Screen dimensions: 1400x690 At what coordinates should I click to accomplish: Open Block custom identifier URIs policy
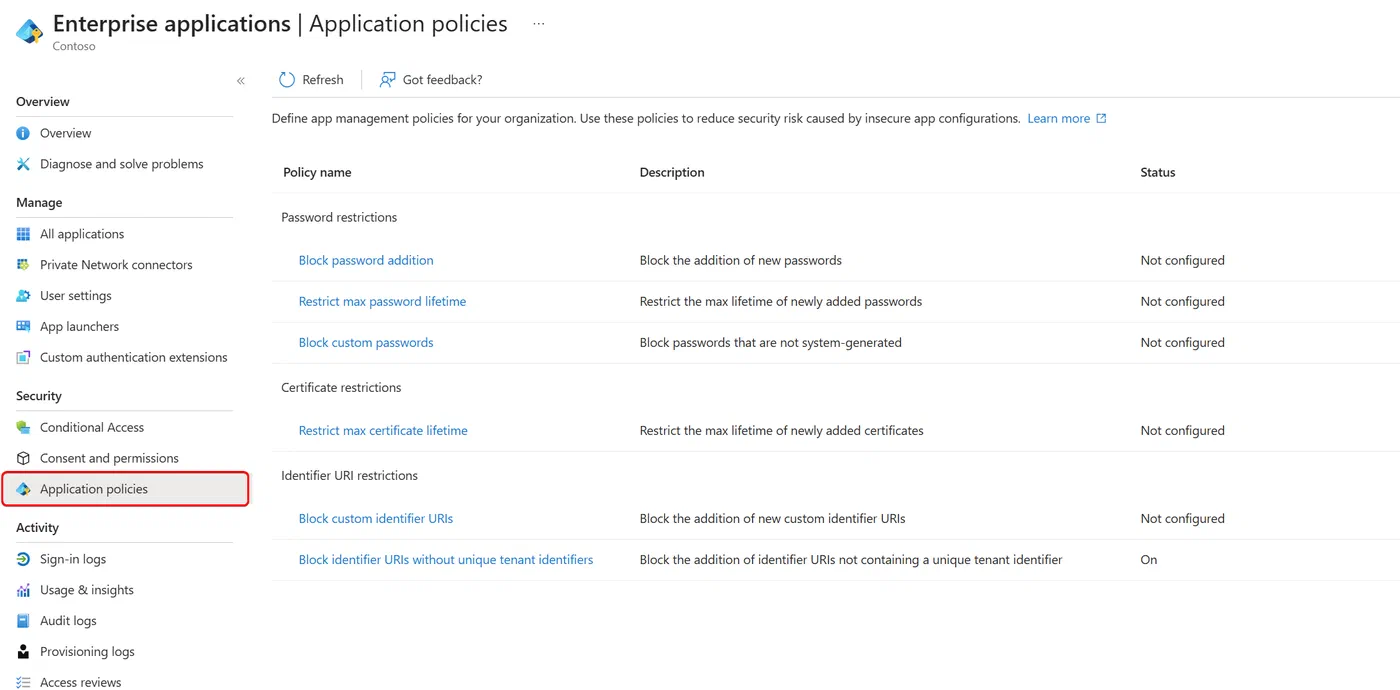coord(376,518)
